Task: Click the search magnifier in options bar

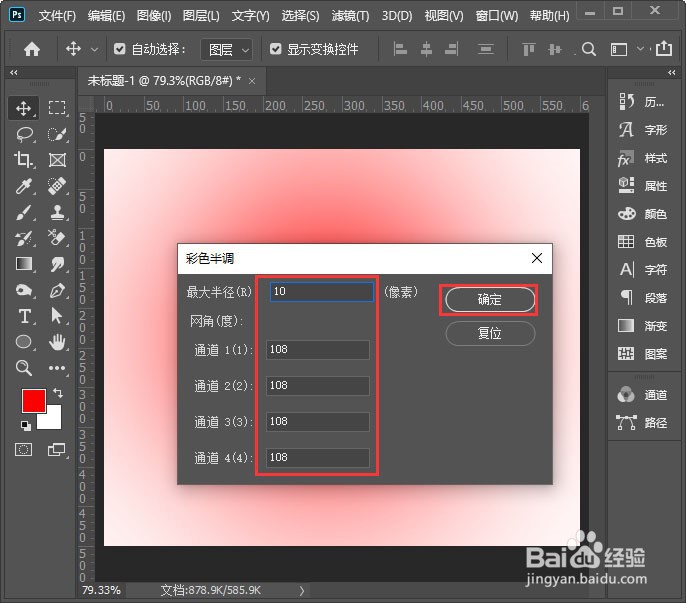Action: click(x=589, y=49)
